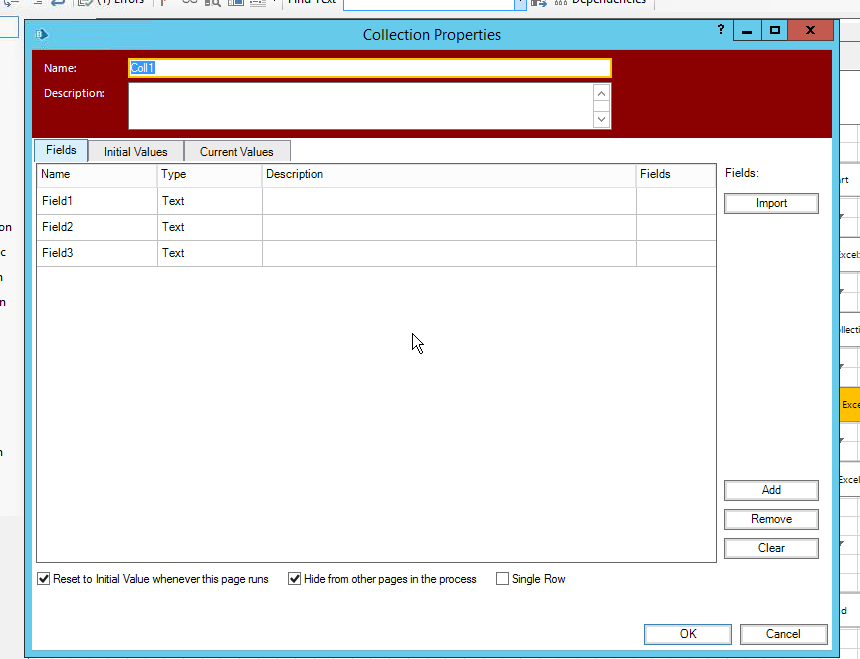Screen dimensions: 860x659
Task: Select the Field1 name cell
Action: pyautogui.click(x=97, y=201)
